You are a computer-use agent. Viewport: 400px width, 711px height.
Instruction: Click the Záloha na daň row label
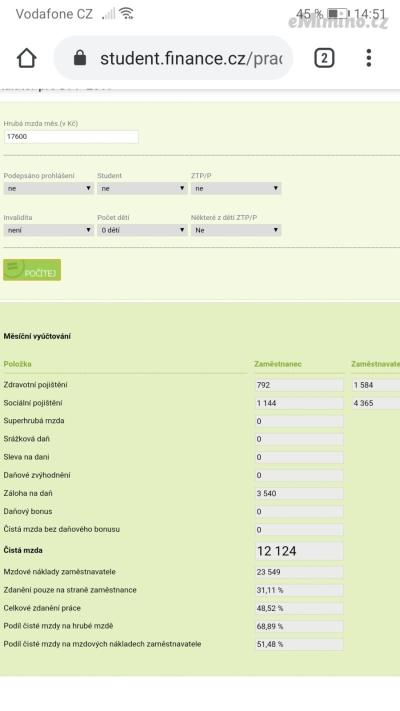pos(28,493)
